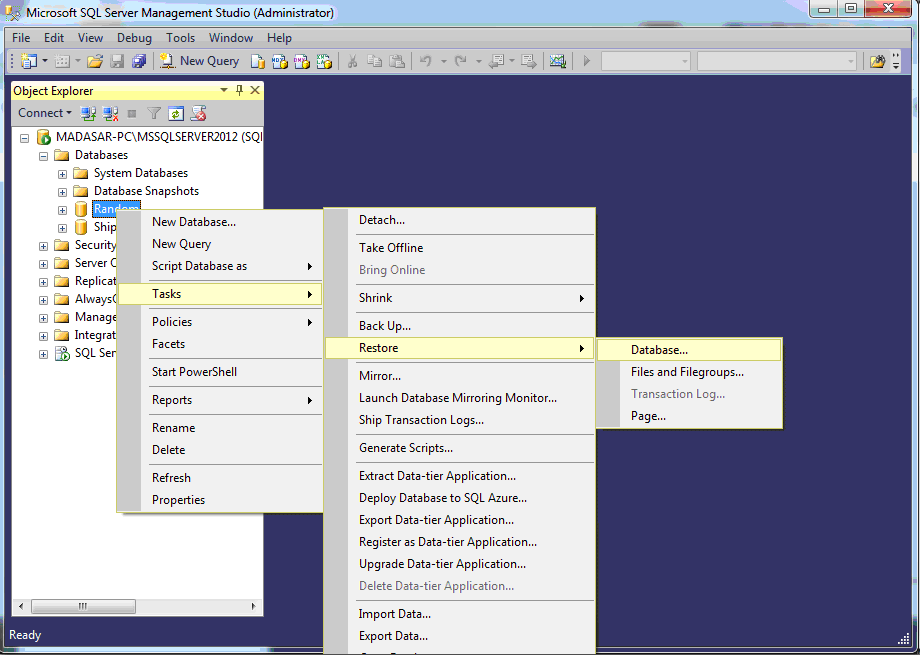Click the Disconnect icon in Object Explorer
Image resolution: width=920 pixels, height=655 pixels.
(110, 113)
